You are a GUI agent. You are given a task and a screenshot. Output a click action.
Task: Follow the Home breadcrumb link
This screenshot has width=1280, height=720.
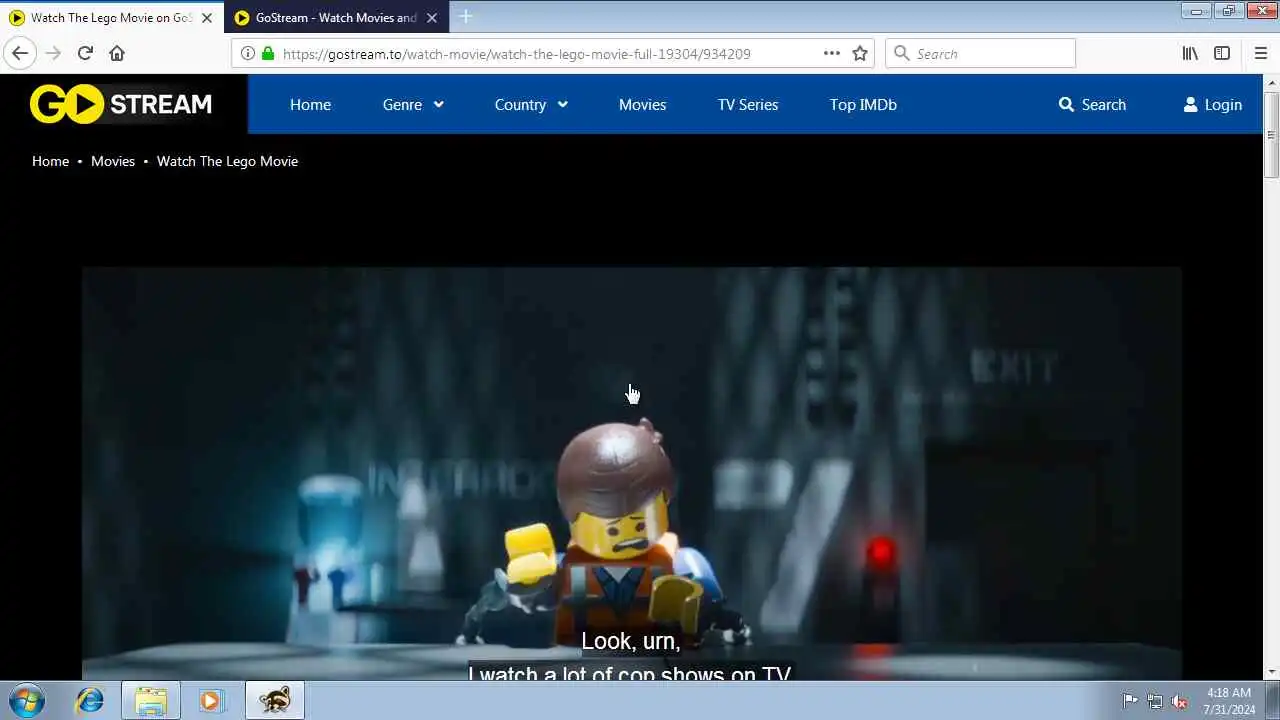click(50, 161)
